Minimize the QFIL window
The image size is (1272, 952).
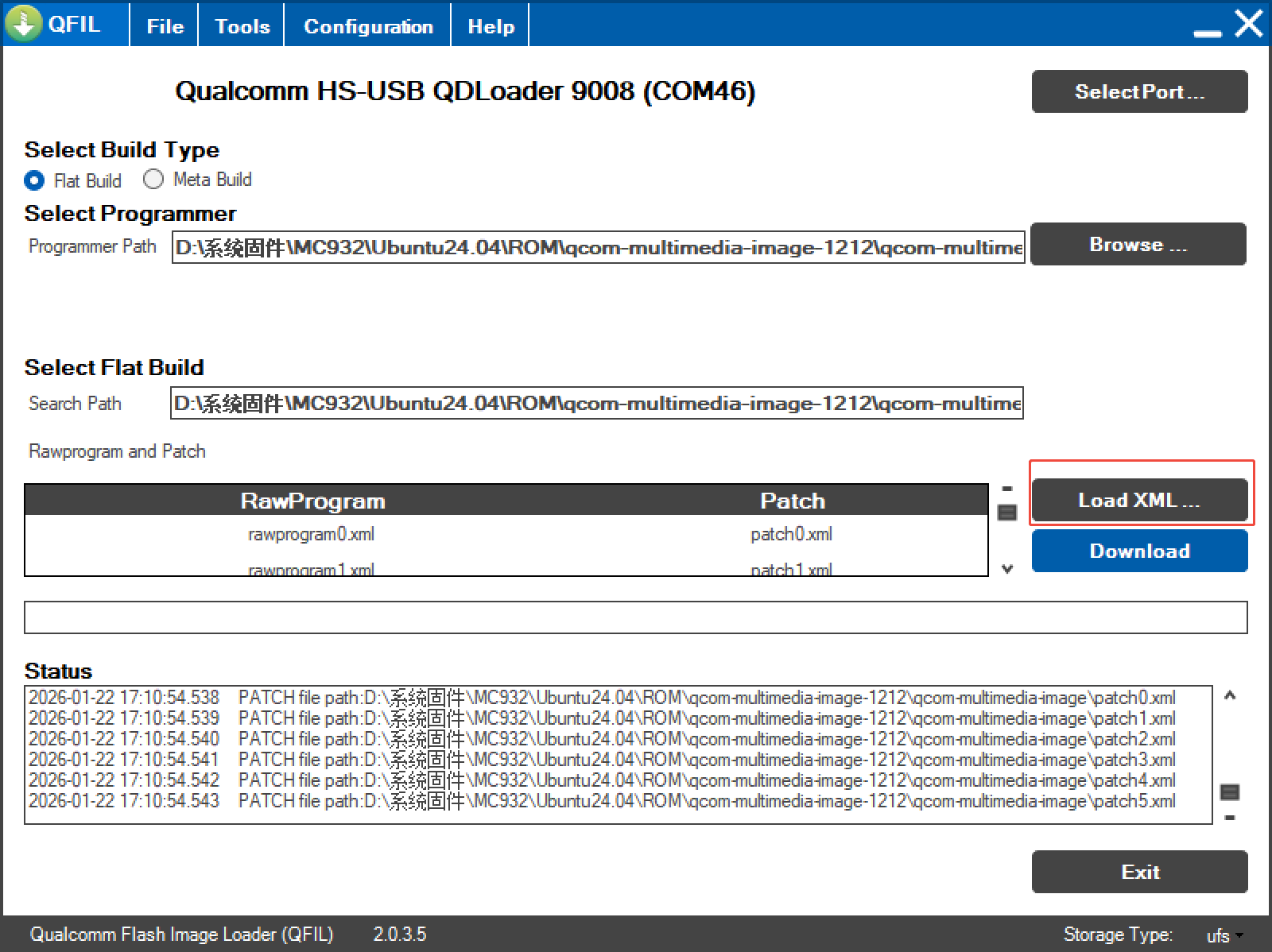(1207, 32)
